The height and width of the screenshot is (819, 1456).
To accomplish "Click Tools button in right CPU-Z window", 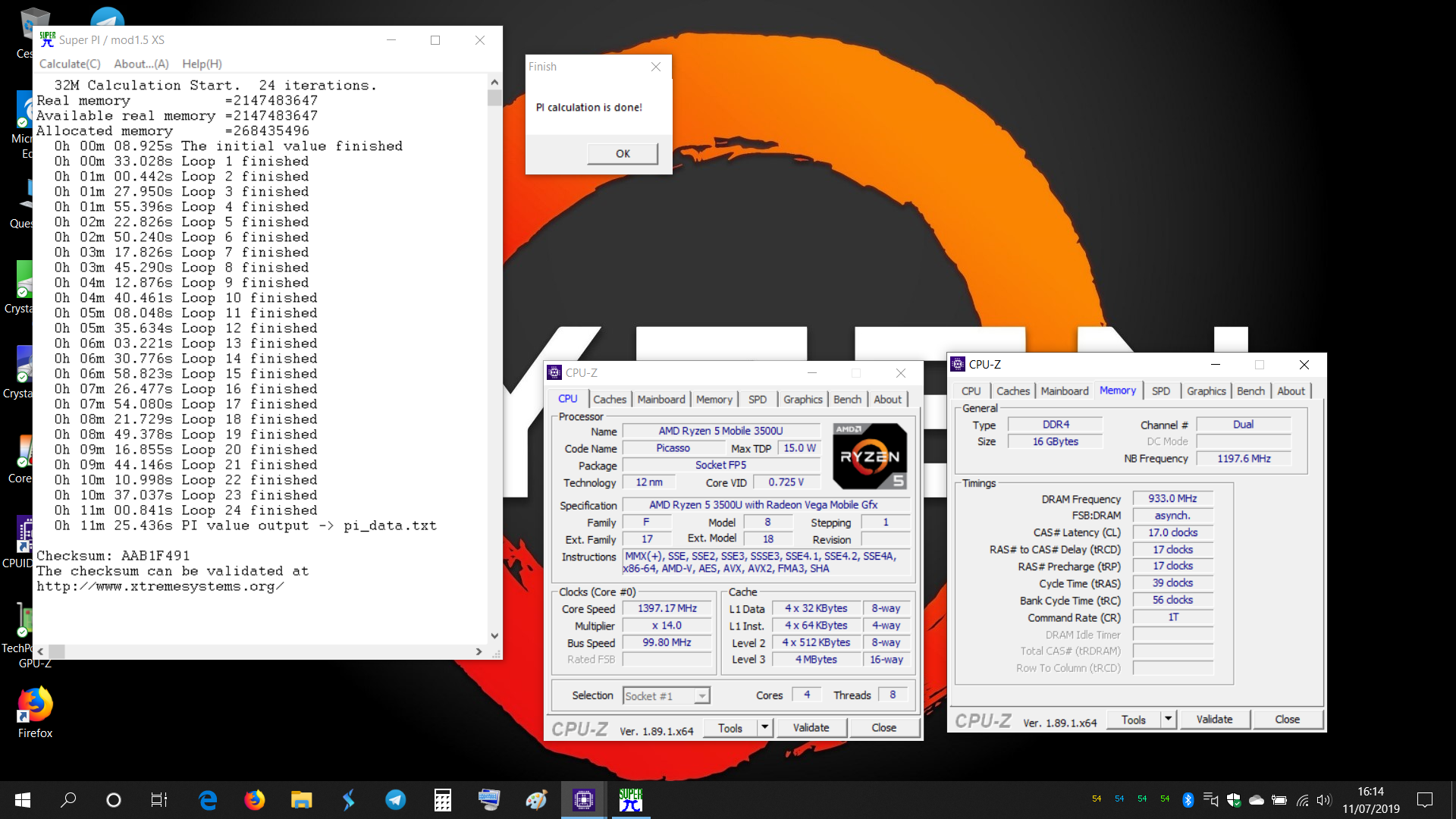I will point(1133,720).
